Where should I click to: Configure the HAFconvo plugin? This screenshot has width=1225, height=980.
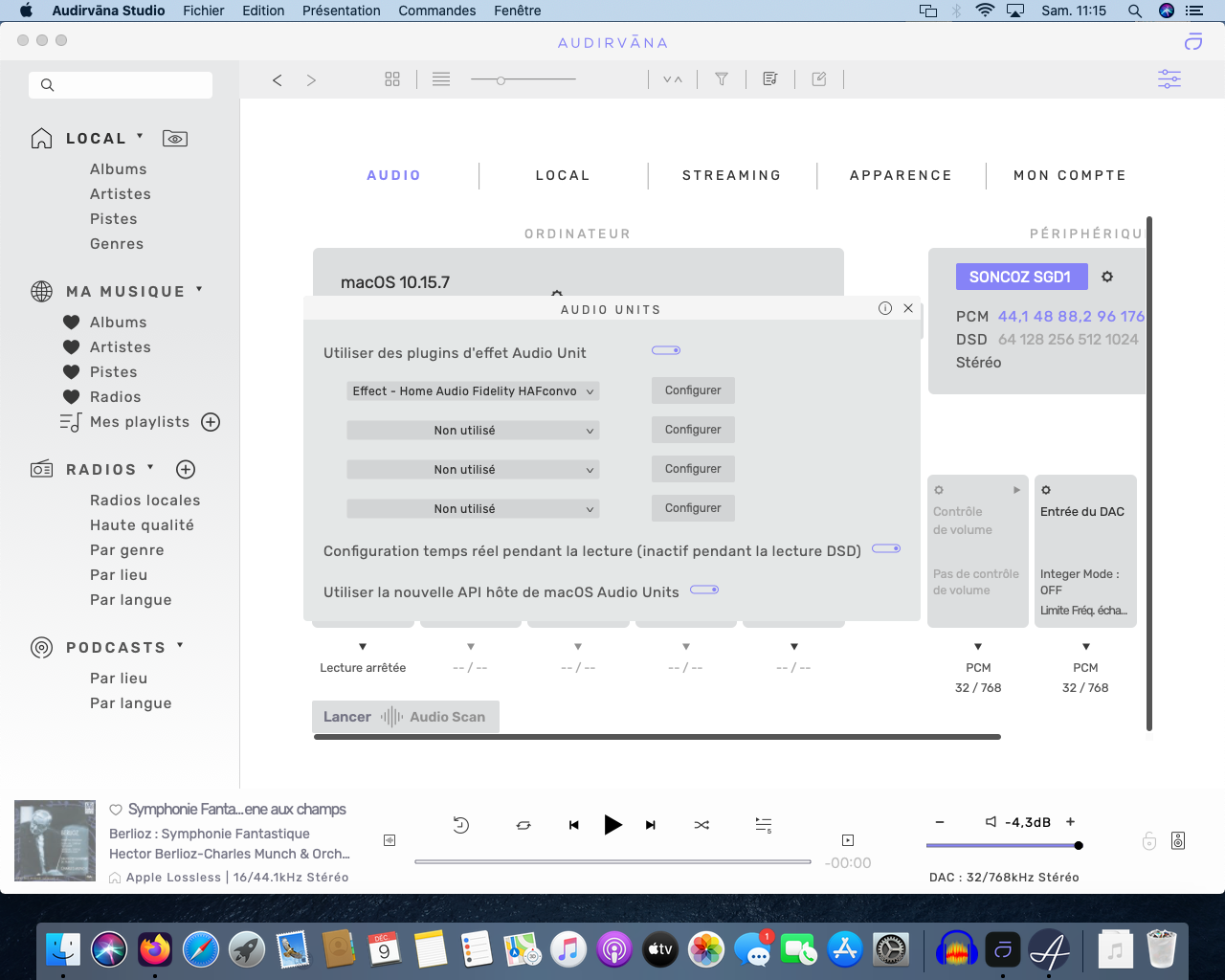693,390
